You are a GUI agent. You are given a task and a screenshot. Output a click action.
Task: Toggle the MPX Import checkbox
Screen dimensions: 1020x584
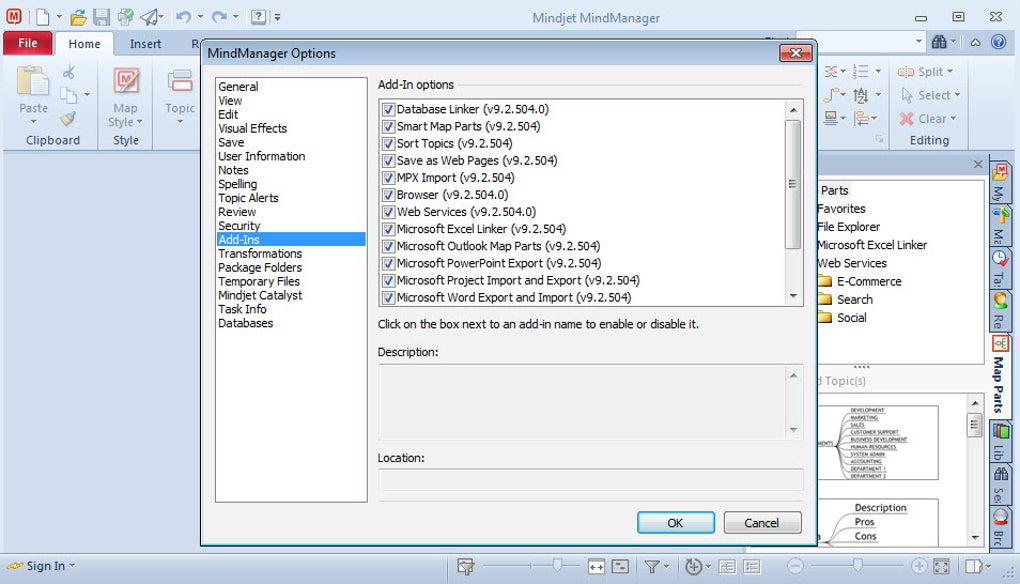point(388,178)
